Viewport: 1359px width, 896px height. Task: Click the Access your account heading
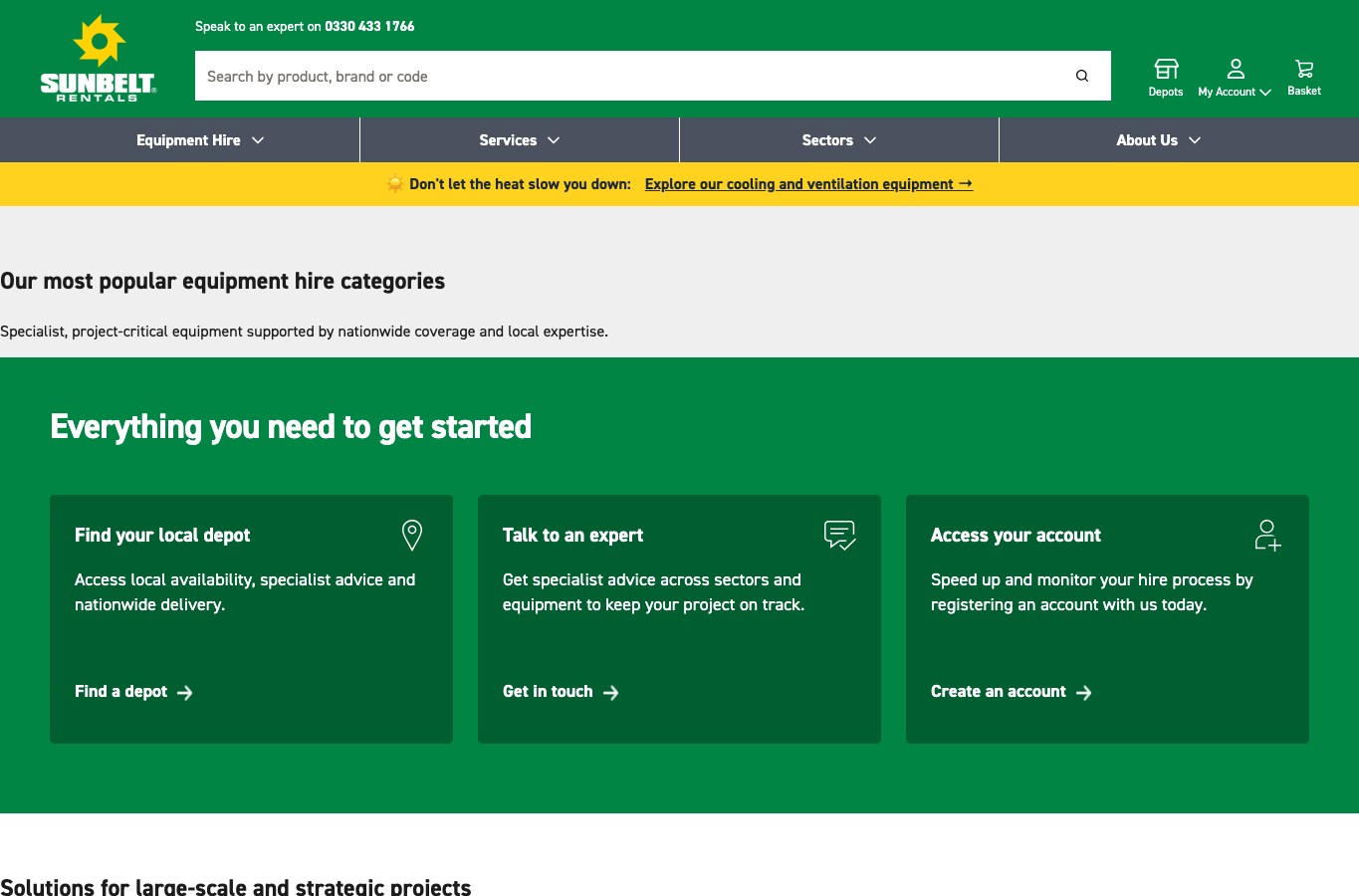[x=1016, y=536]
